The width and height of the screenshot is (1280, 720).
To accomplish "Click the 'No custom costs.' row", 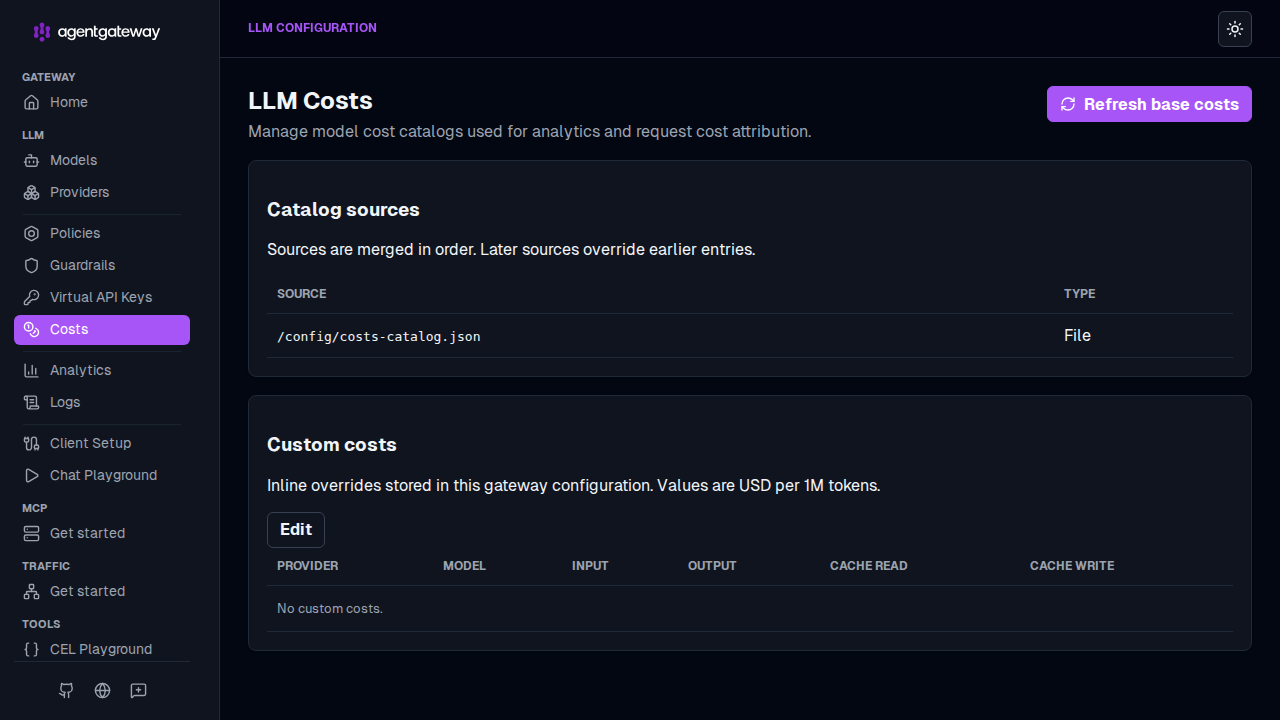I will point(750,608).
